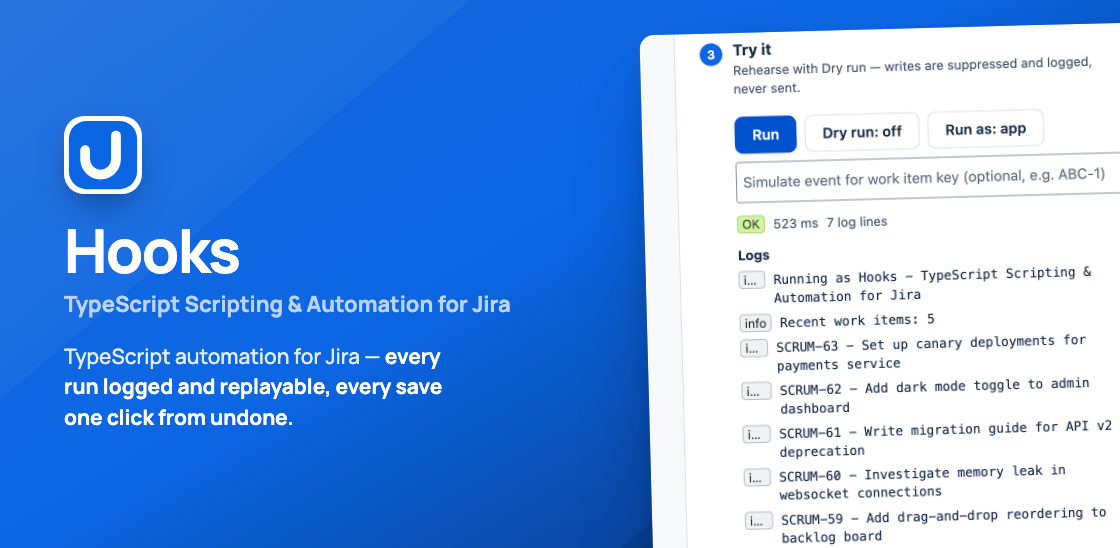The height and width of the screenshot is (548, 1120).
Task: Click the log level badge next to SCRUM-59
Action: (x=759, y=521)
